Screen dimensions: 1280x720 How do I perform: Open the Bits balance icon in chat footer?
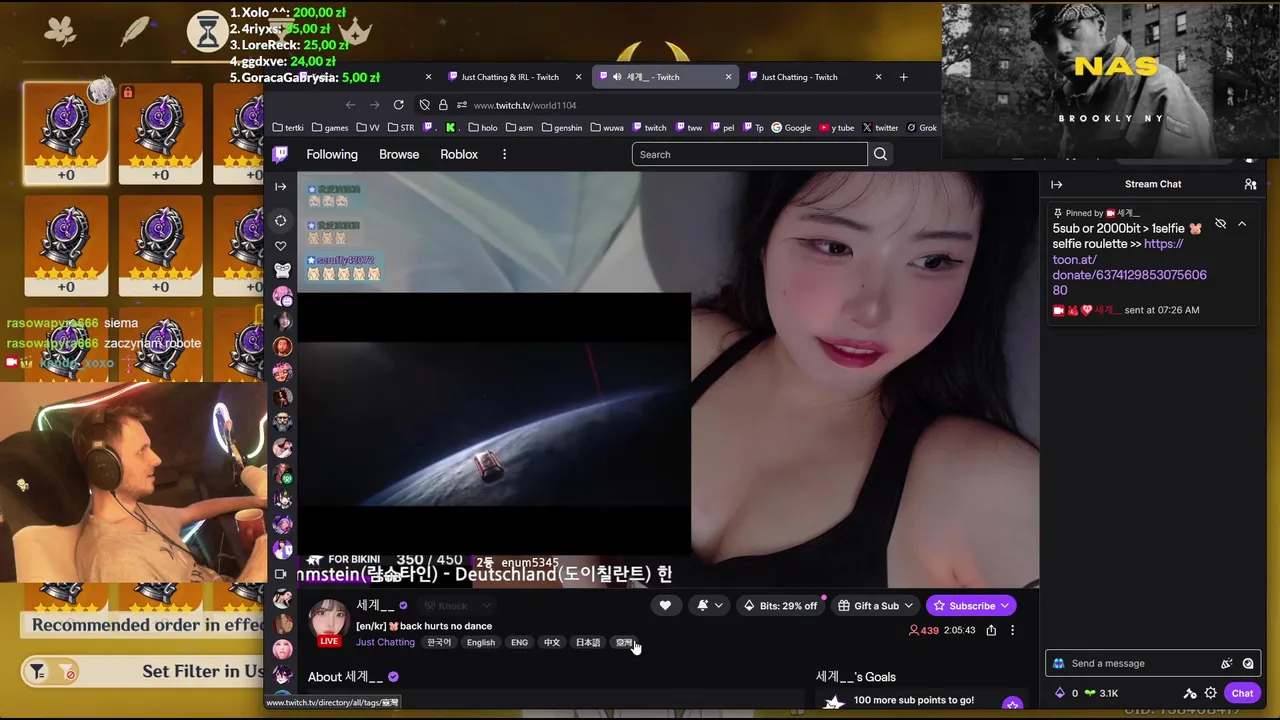[x=1060, y=693]
